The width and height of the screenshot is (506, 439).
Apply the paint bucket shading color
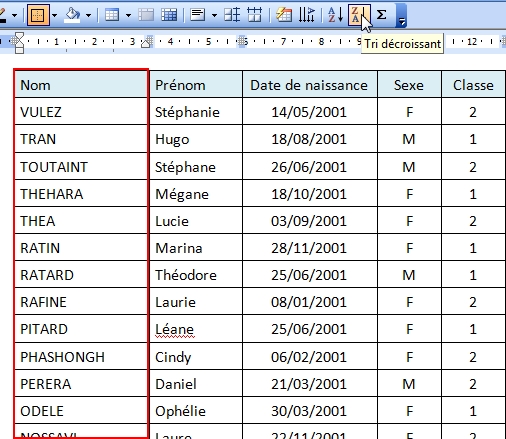pyautogui.click(x=73, y=15)
